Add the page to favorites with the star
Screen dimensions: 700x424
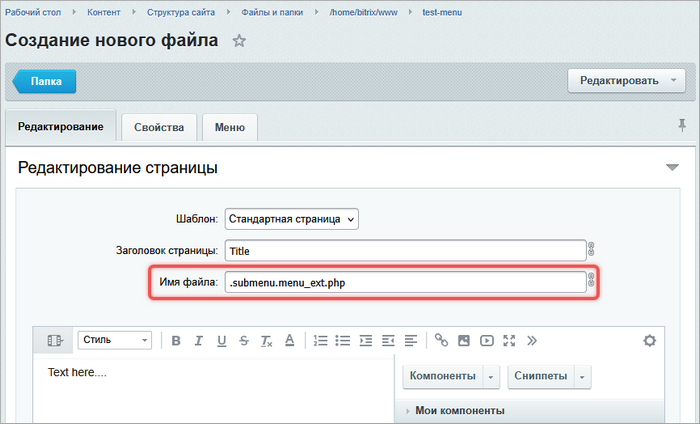[x=239, y=41]
